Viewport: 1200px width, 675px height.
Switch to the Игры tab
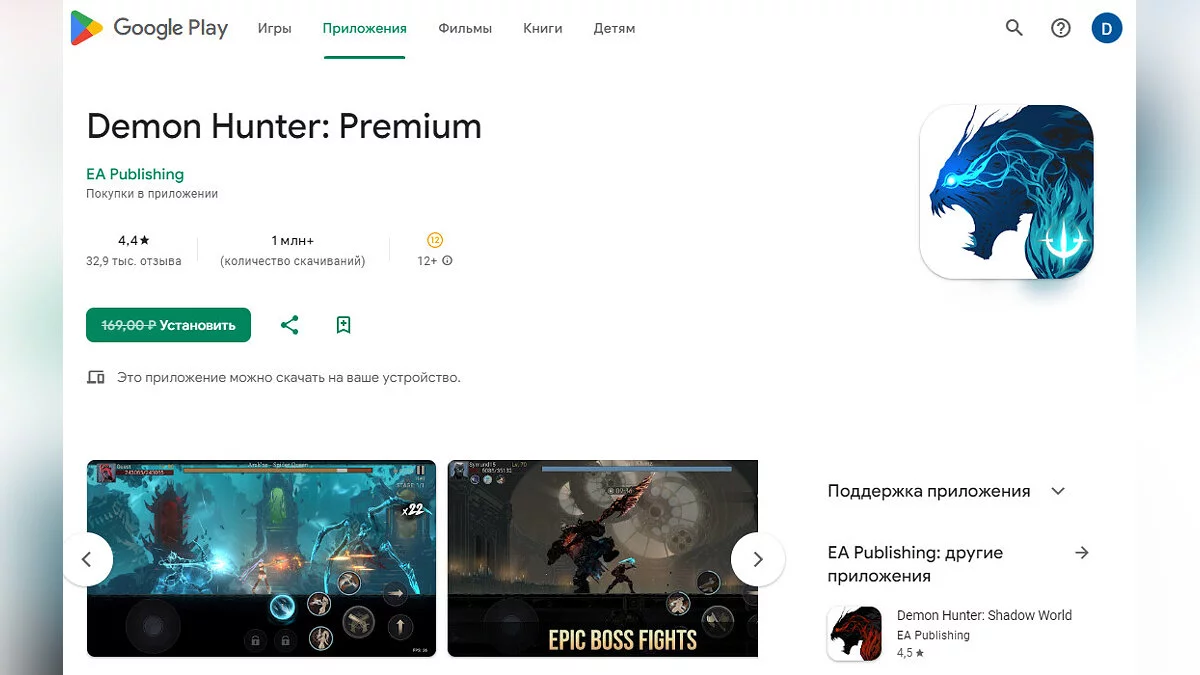pos(274,28)
